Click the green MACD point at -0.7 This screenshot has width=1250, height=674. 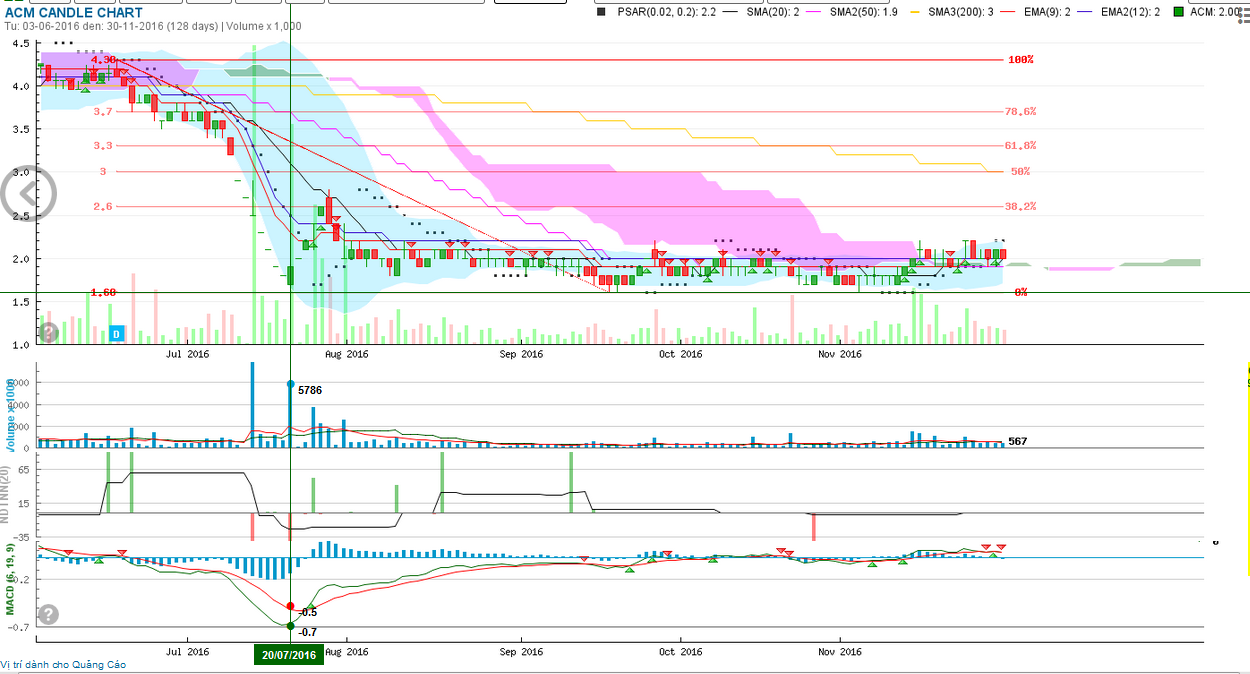290,626
